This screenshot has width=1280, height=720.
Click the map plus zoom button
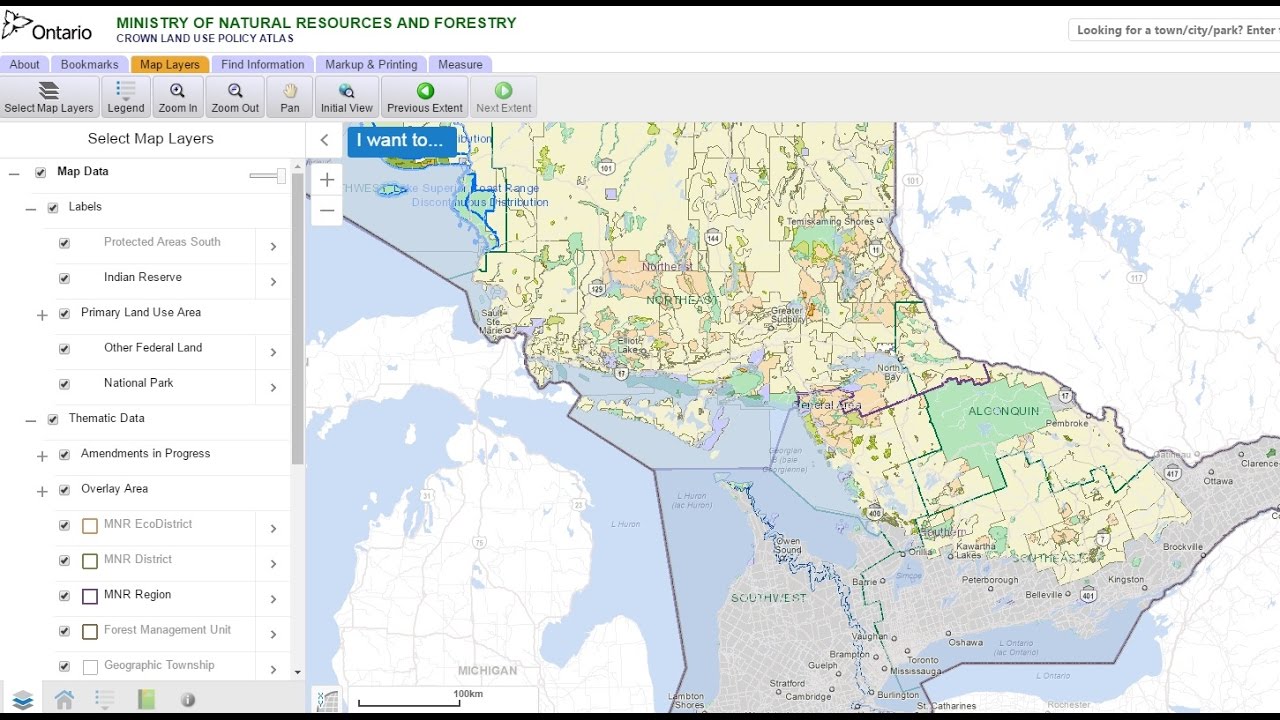(x=327, y=181)
